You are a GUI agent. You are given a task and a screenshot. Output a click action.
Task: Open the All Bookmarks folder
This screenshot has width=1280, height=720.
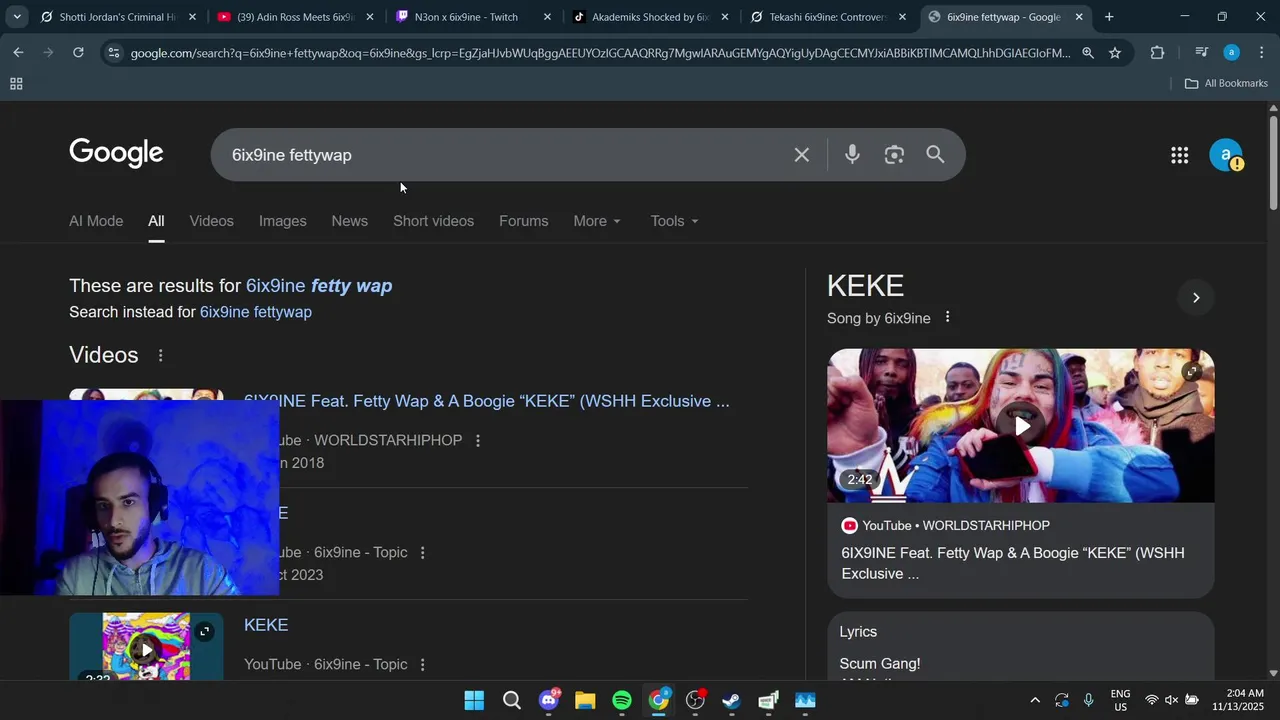[1226, 84]
